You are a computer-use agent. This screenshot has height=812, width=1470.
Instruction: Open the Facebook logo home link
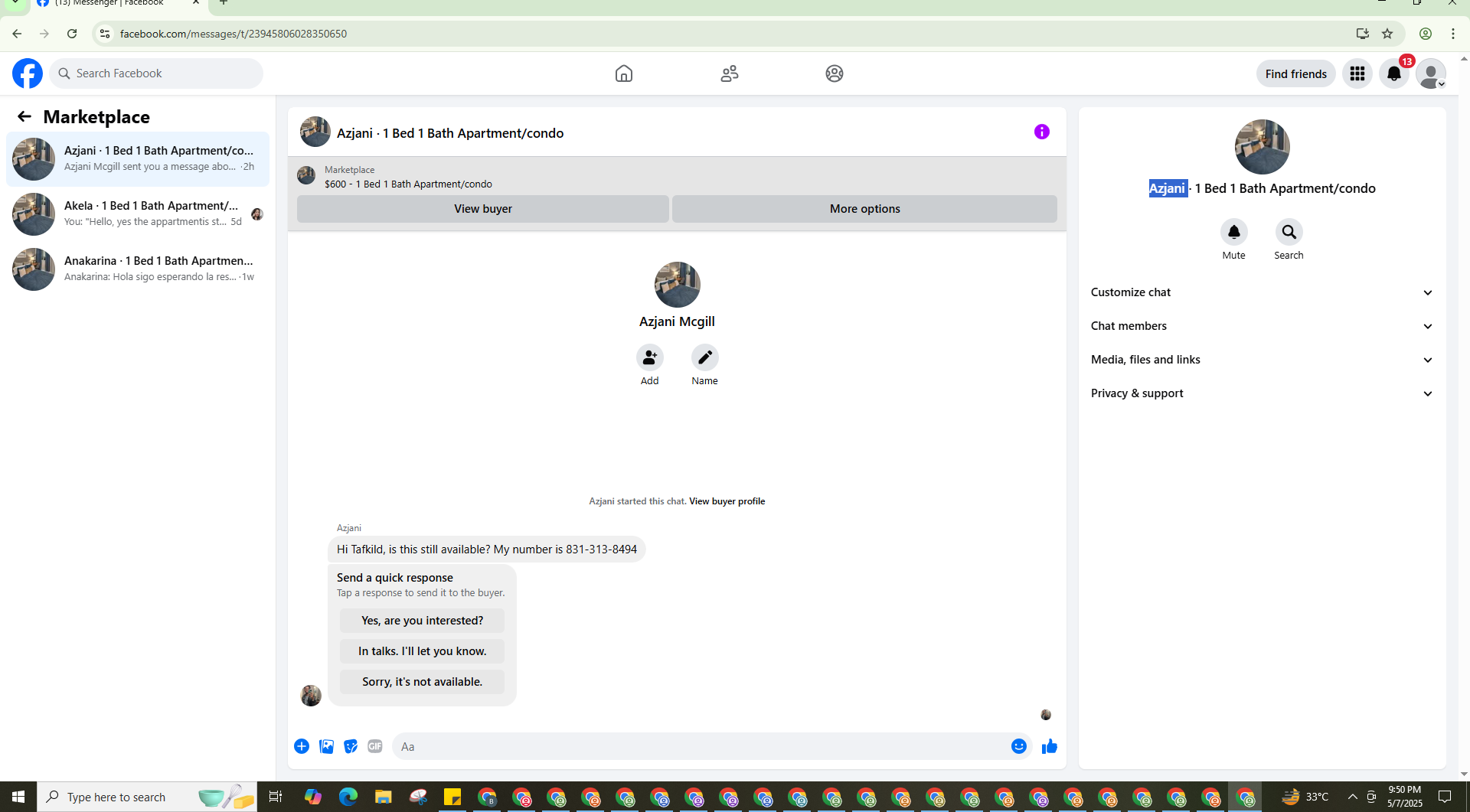click(28, 73)
